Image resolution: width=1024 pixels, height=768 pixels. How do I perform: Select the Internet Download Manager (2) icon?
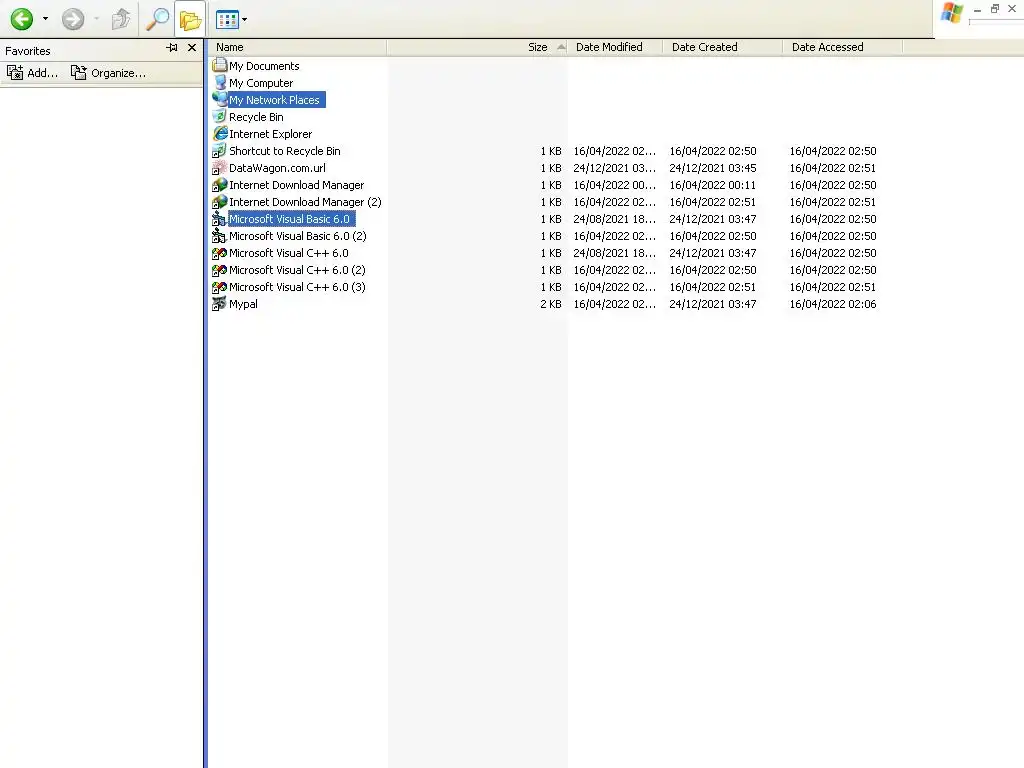[x=220, y=201]
